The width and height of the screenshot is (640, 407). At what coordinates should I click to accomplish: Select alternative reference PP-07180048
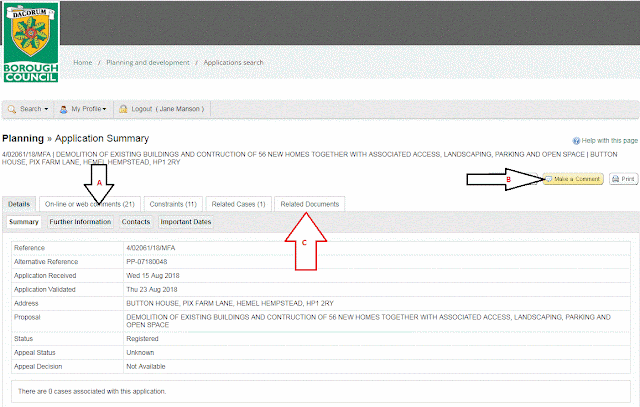click(147, 262)
